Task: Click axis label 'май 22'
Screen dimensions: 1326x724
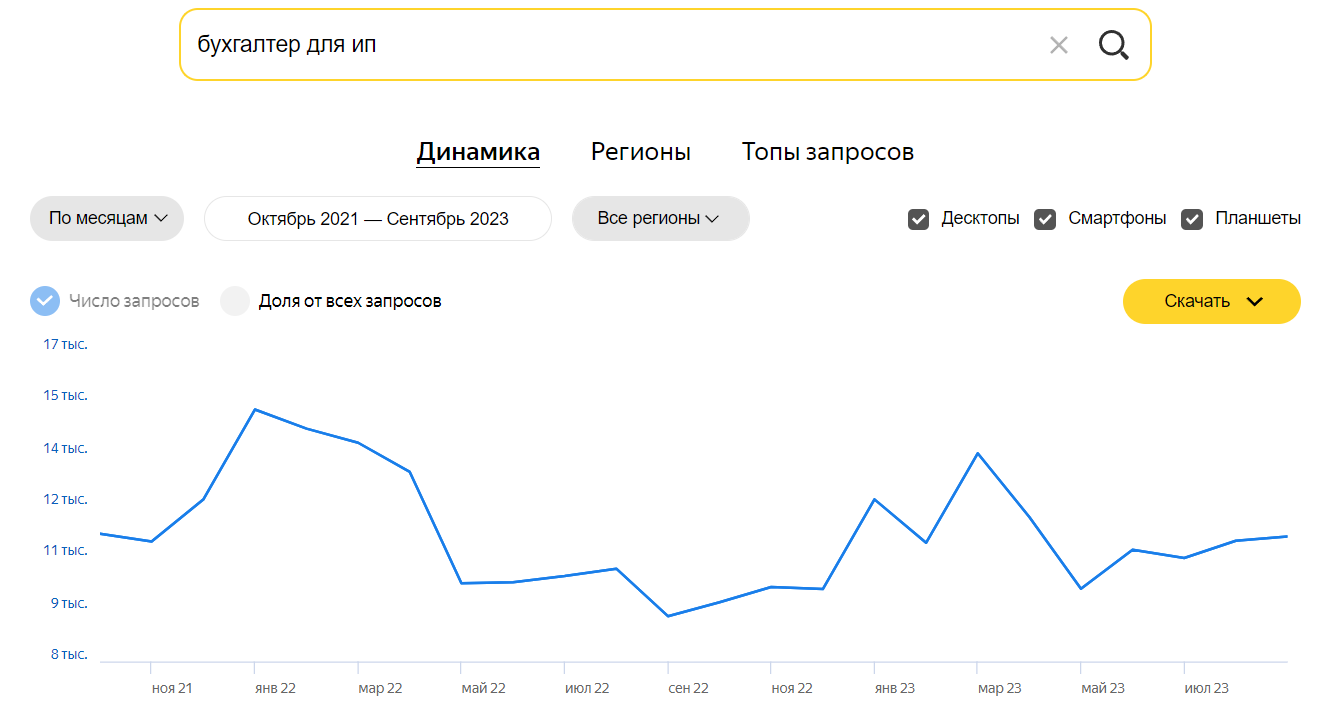Action: (483, 688)
